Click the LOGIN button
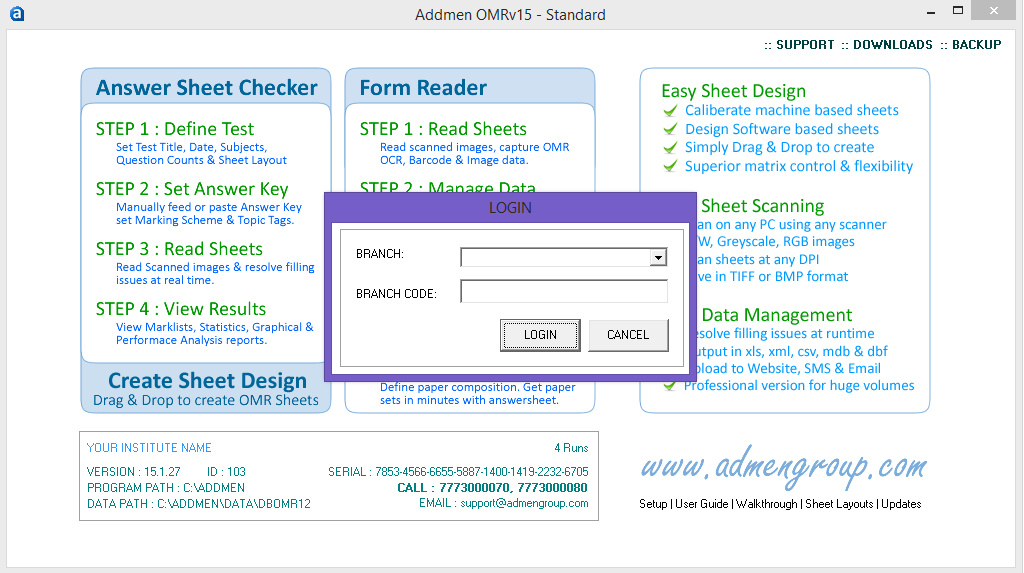Image resolution: width=1024 pixels, height=573 pixels. point(540,335)
